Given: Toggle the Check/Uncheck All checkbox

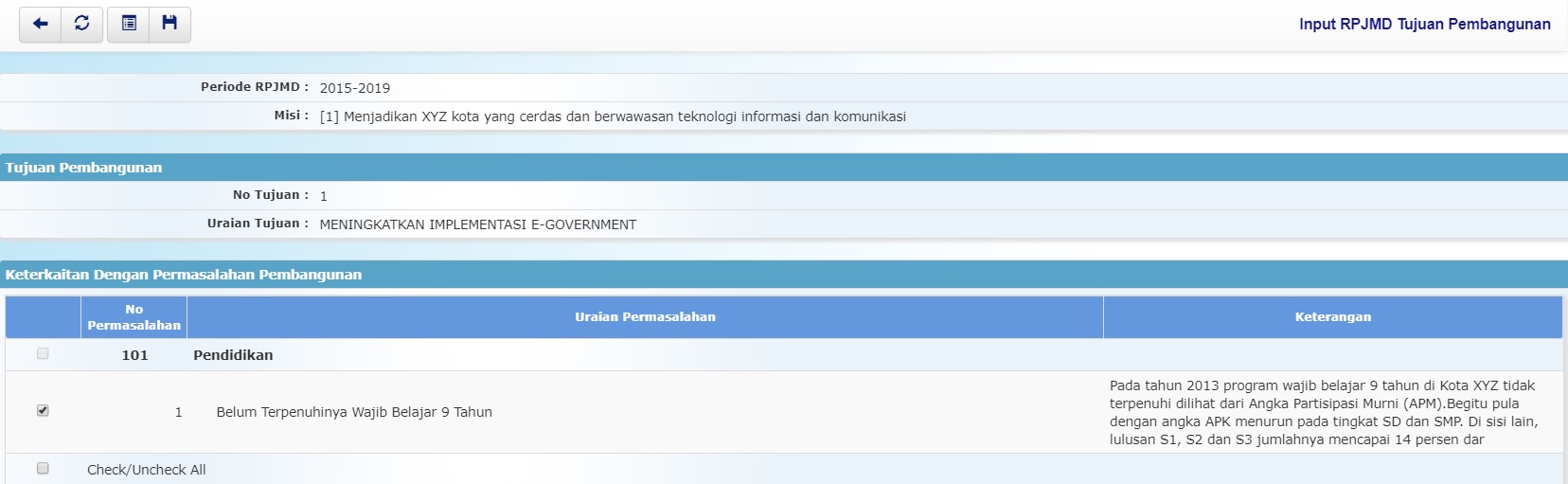Looking at the screenshot, I should pyautogui.click(x=43, y=469).
